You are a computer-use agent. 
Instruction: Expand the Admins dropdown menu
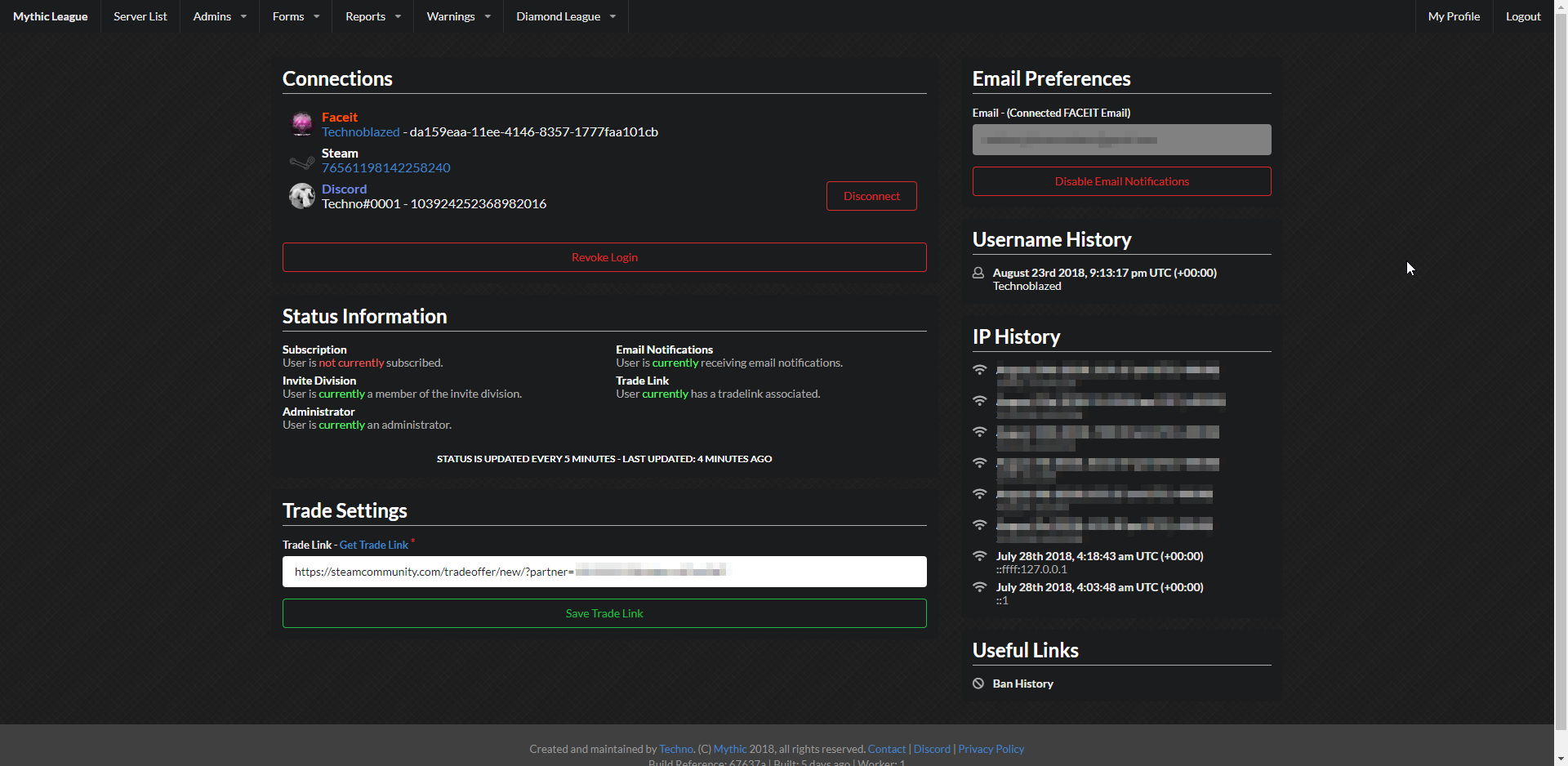tap(220, 16)
